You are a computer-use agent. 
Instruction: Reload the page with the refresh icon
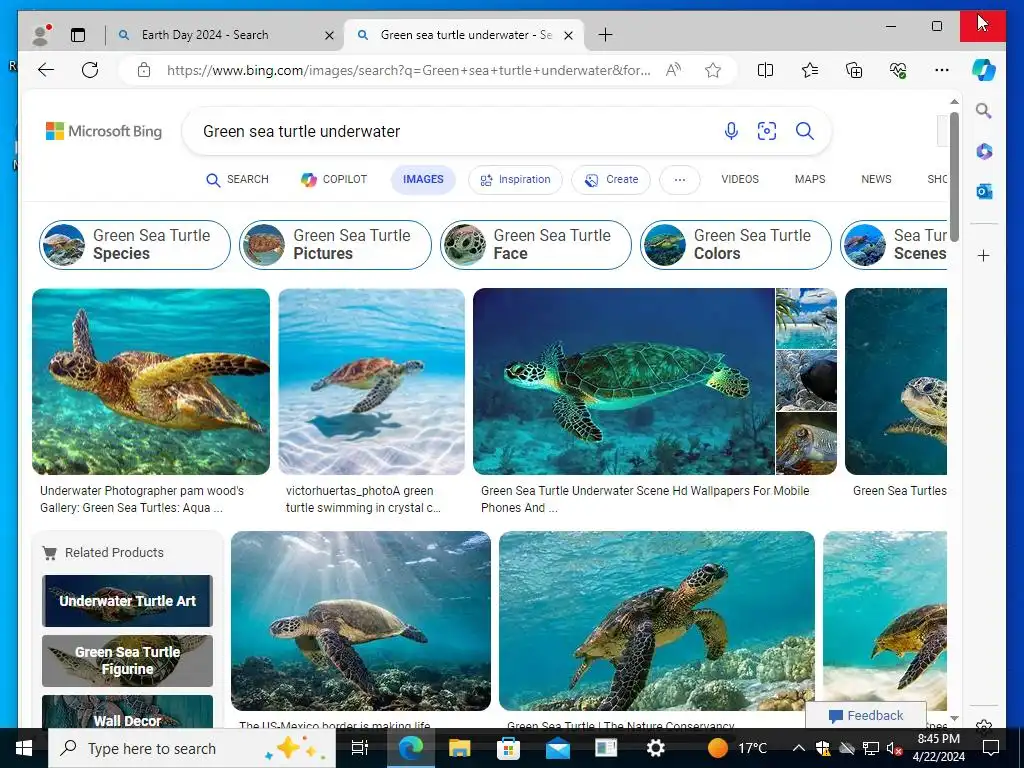pyautogui.click(x=90, y=70)
